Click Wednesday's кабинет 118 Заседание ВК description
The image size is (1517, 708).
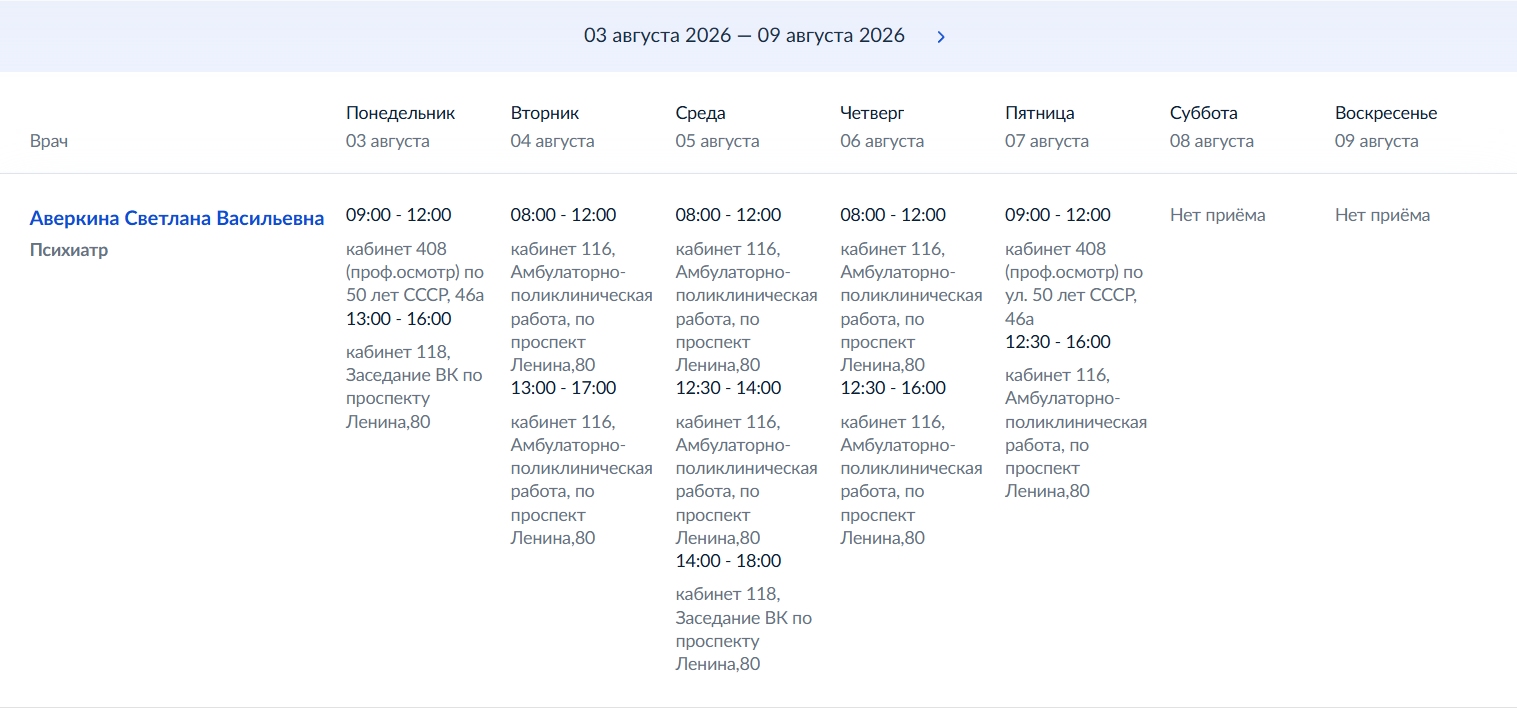[x=744, y=629]
